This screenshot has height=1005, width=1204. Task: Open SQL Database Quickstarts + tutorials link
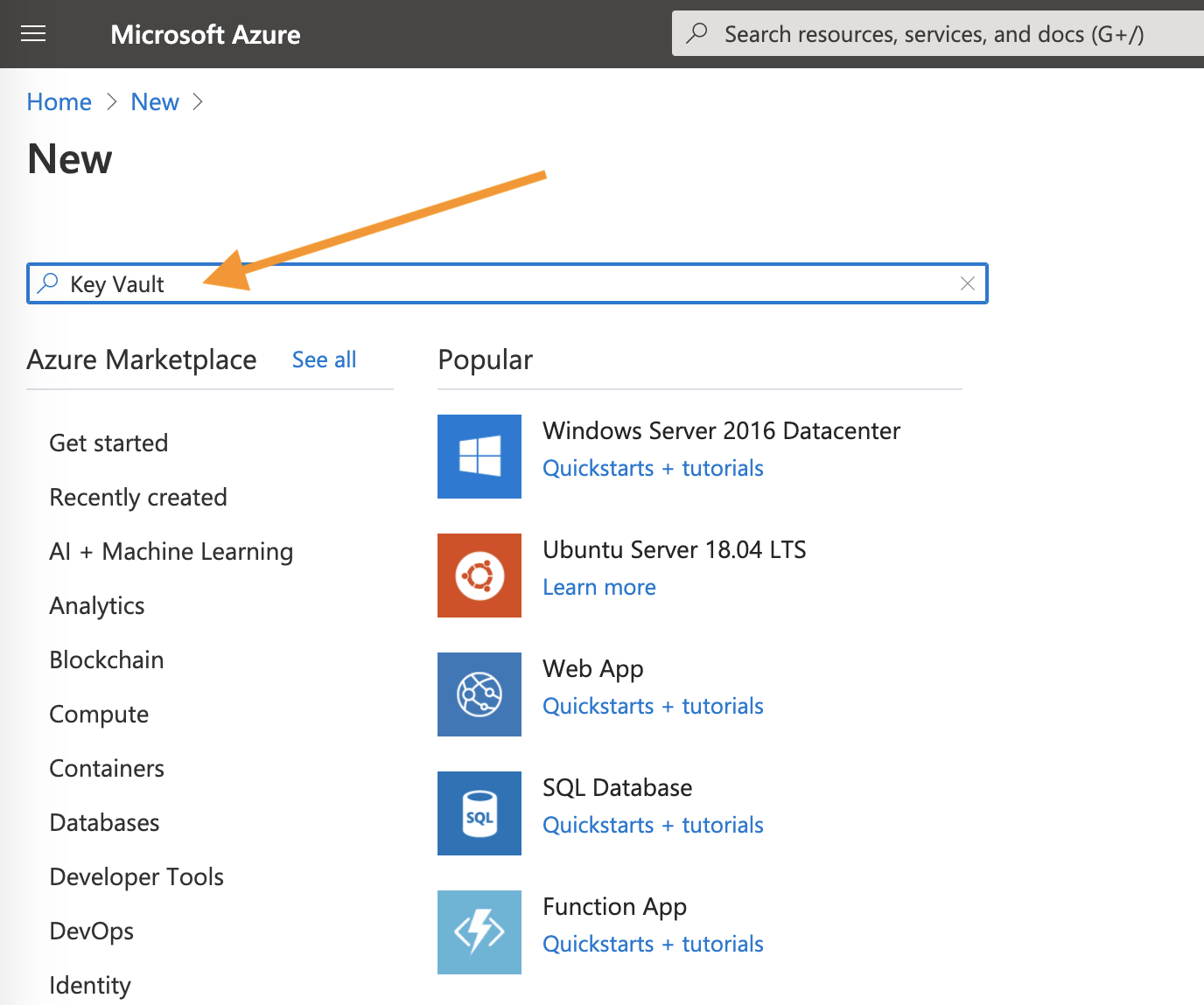[653, 825]
